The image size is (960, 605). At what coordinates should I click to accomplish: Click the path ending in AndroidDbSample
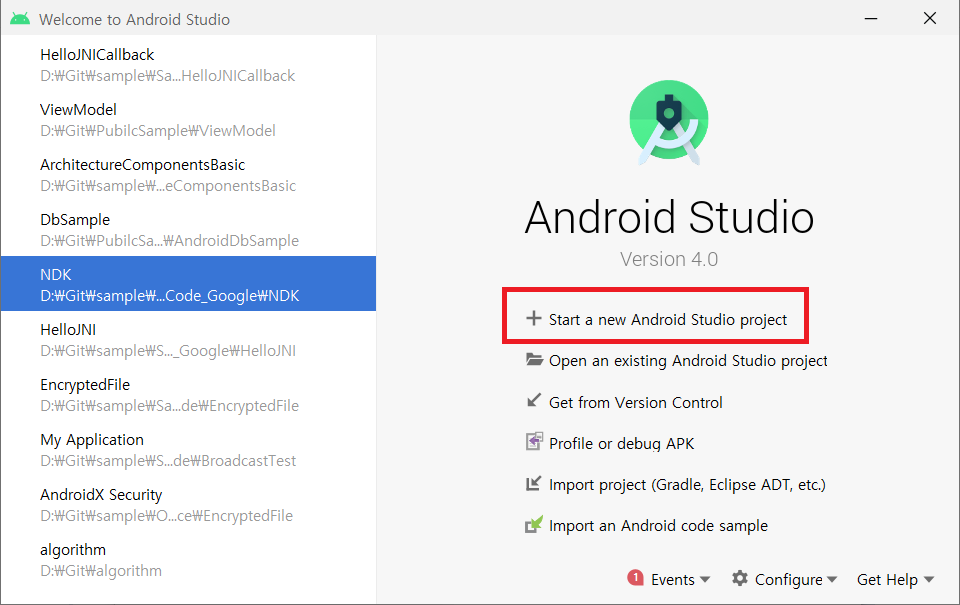[170, 241]
